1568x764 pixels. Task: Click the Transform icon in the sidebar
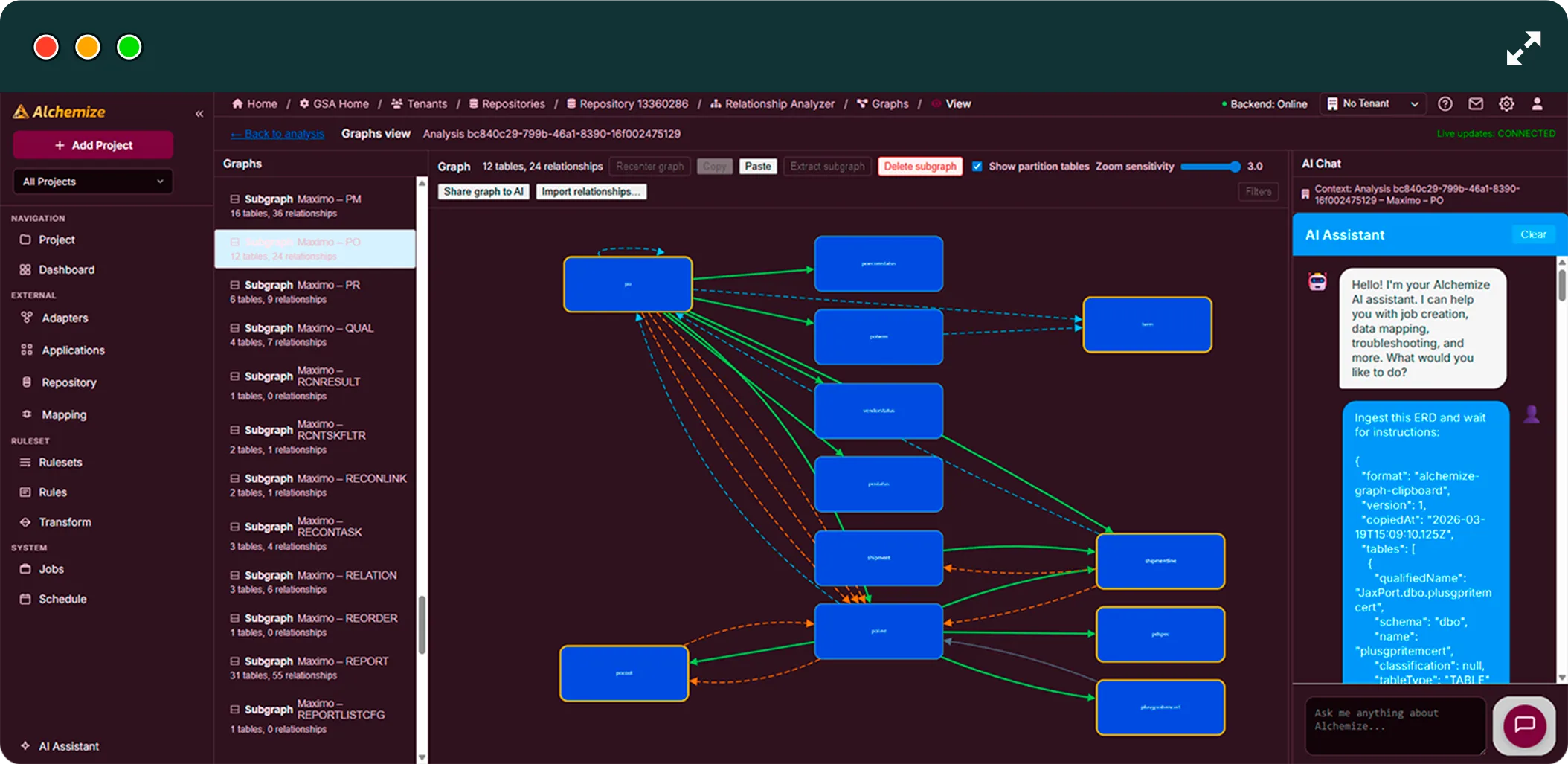pos(25,521)
